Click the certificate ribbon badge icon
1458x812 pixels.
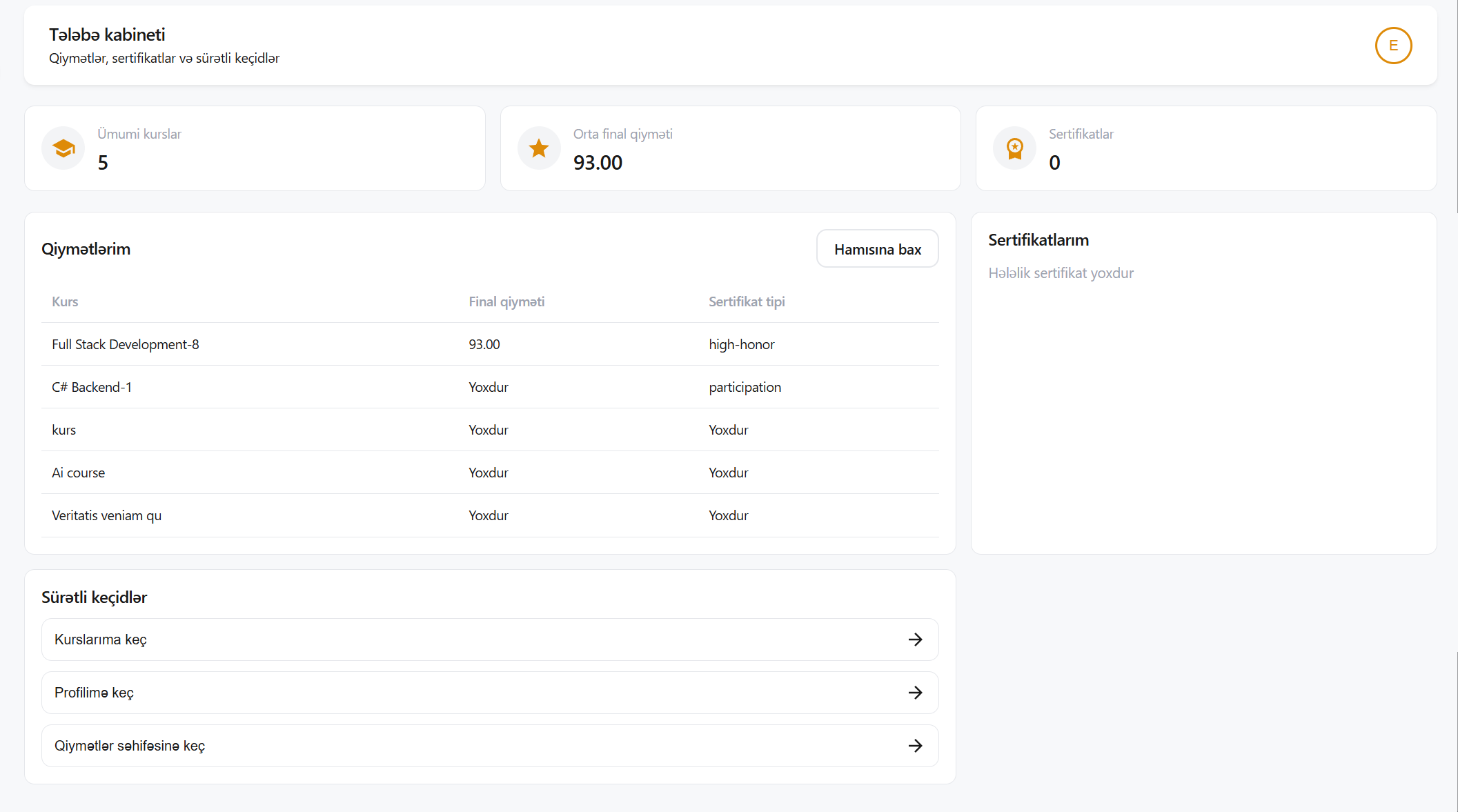tap(1014, 148)
